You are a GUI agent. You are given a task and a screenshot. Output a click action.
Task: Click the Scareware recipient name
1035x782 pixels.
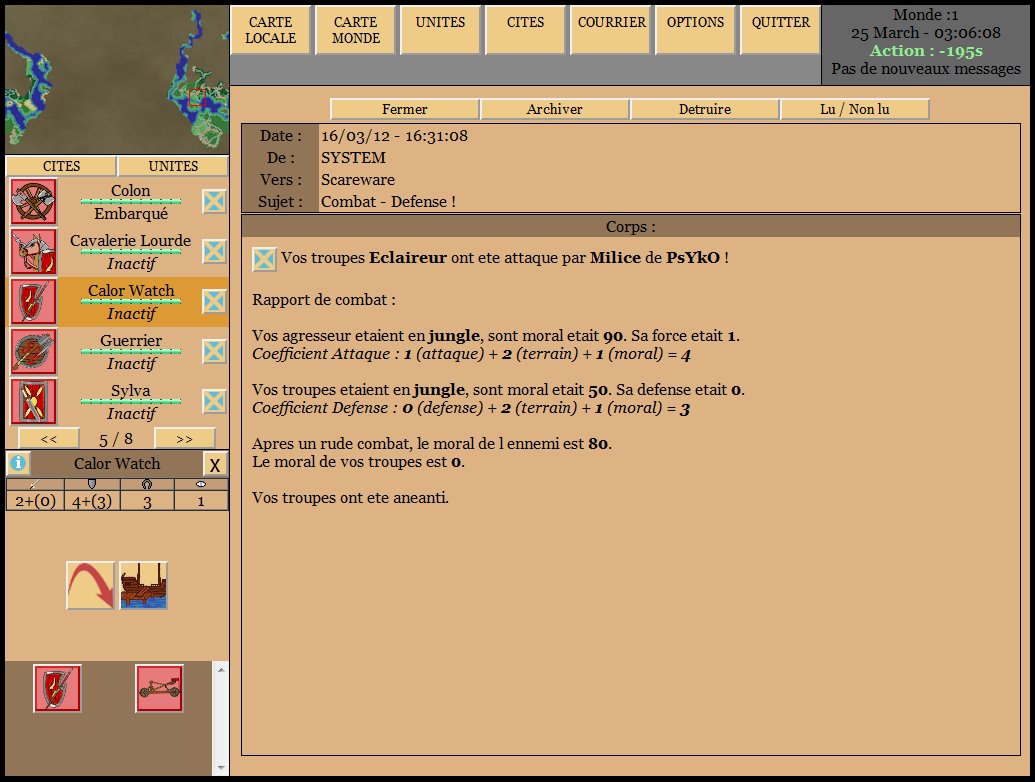358,179
